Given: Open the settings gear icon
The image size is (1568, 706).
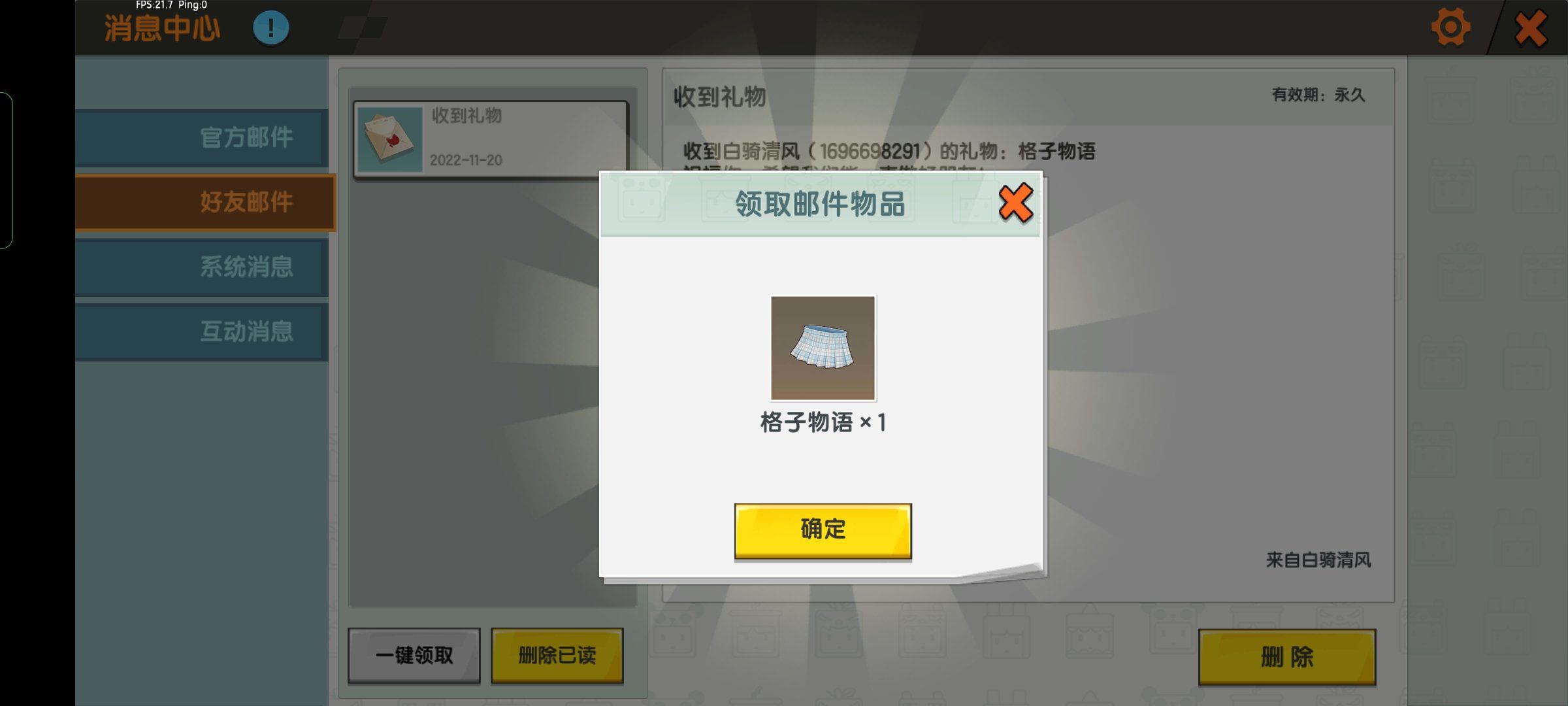Looking at the screenshot, I should click(1450, 27).
